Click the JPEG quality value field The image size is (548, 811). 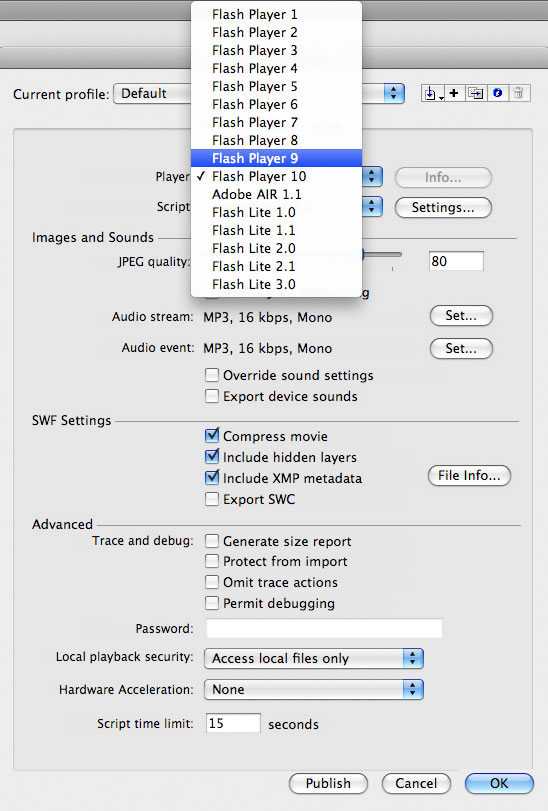456,261
